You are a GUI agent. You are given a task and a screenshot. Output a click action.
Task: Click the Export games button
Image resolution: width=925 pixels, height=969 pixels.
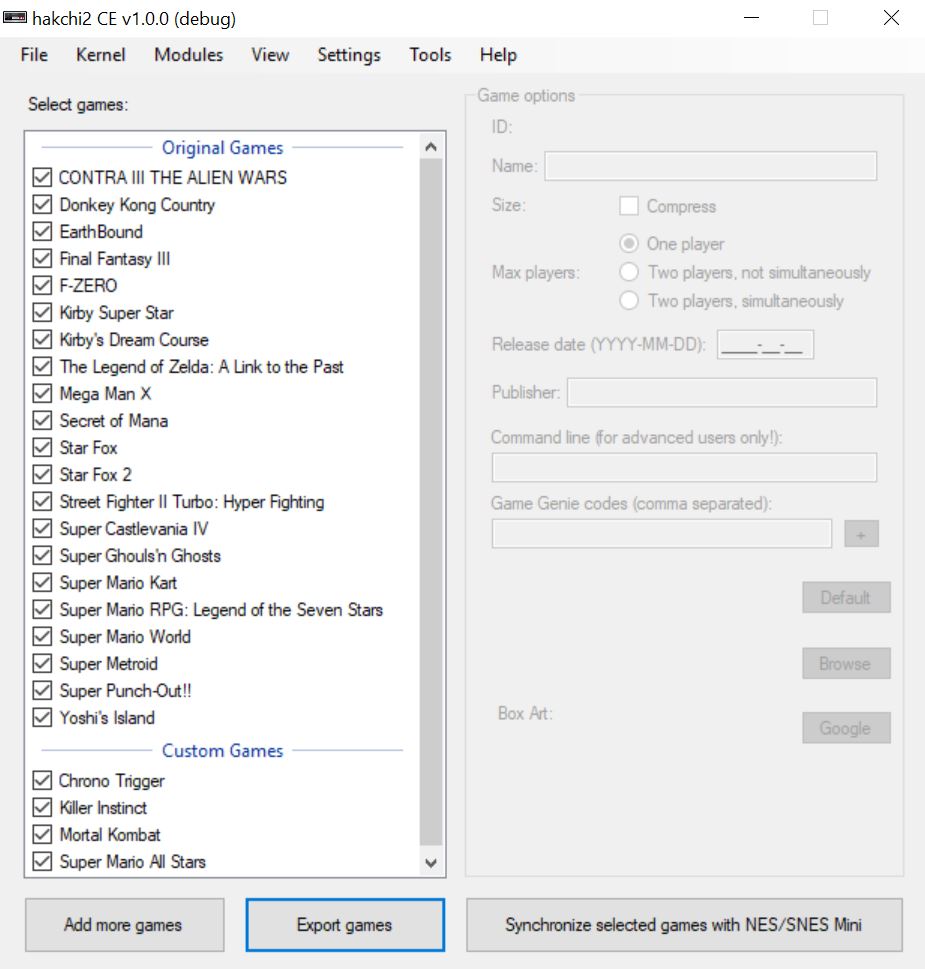[x=345, y=925]
